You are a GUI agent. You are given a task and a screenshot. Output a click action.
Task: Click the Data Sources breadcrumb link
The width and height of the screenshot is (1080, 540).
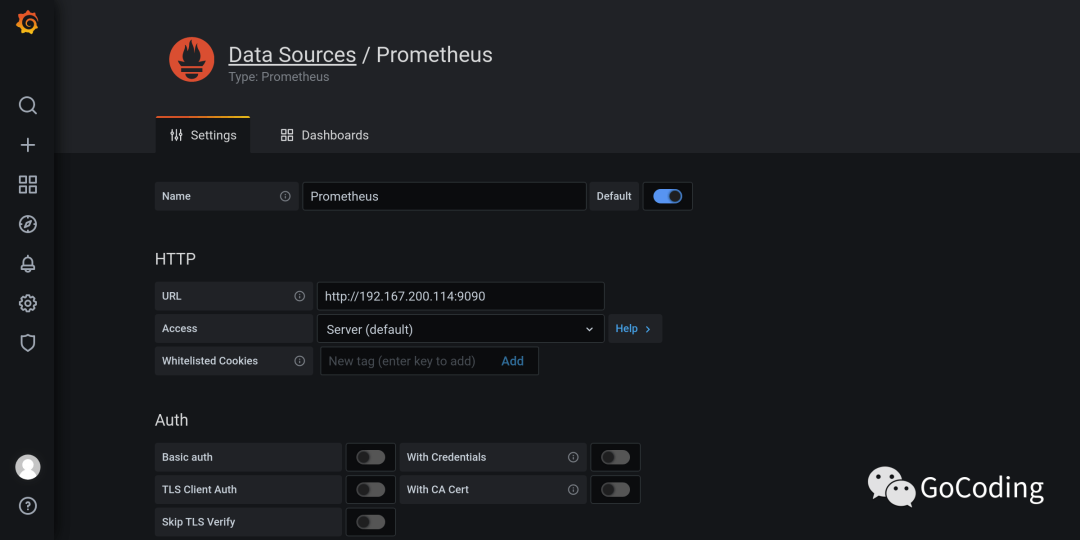(x=292, y=55)
